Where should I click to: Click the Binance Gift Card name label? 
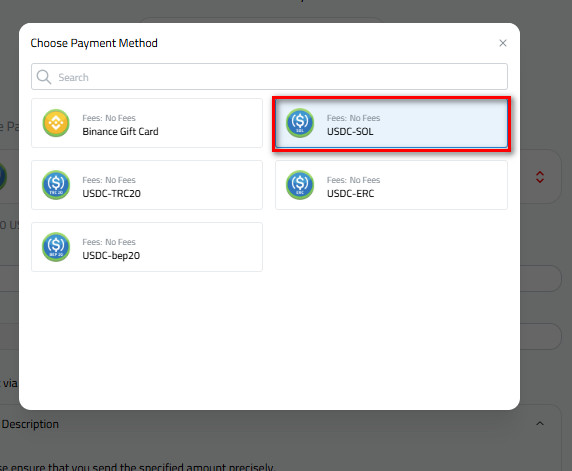click(120, 131)
